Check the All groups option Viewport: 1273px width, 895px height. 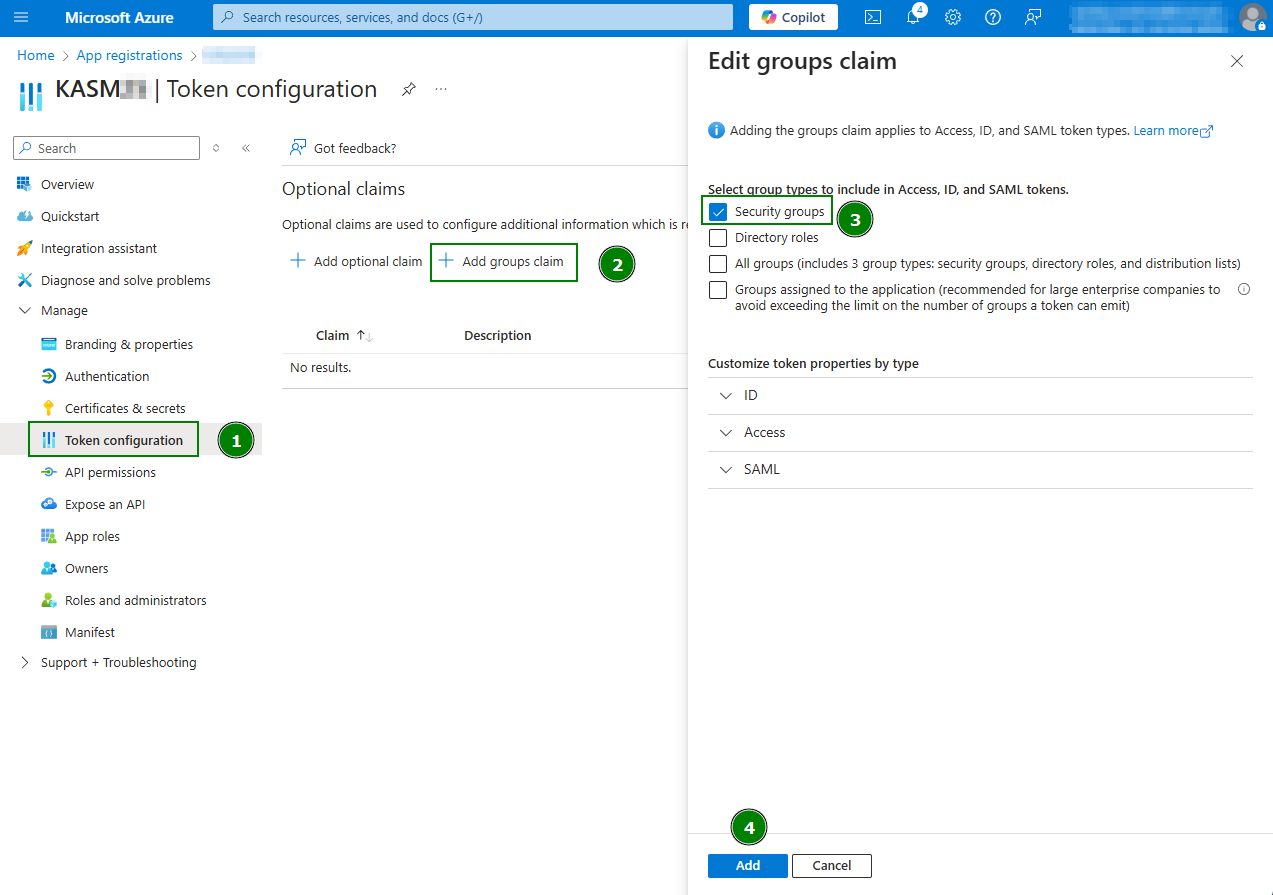716,263
